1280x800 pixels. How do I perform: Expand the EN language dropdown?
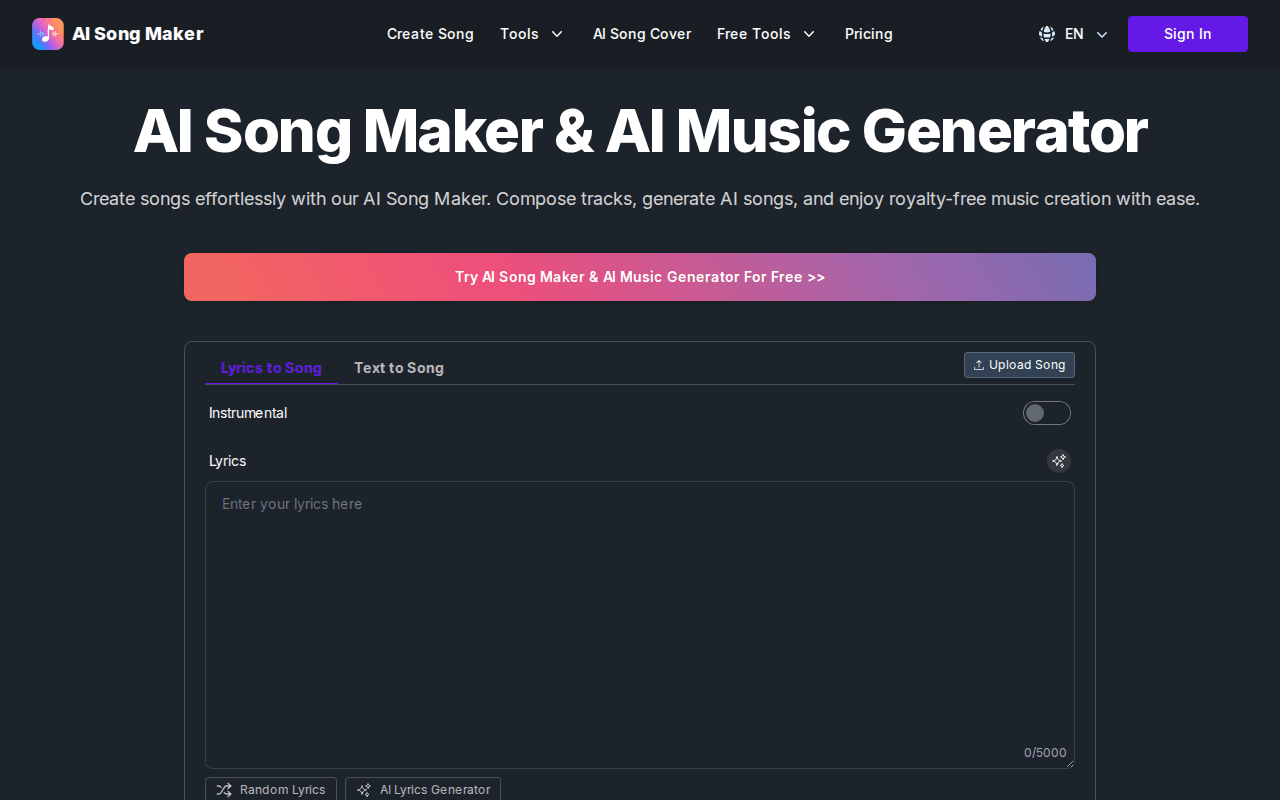pos(1072,33)
